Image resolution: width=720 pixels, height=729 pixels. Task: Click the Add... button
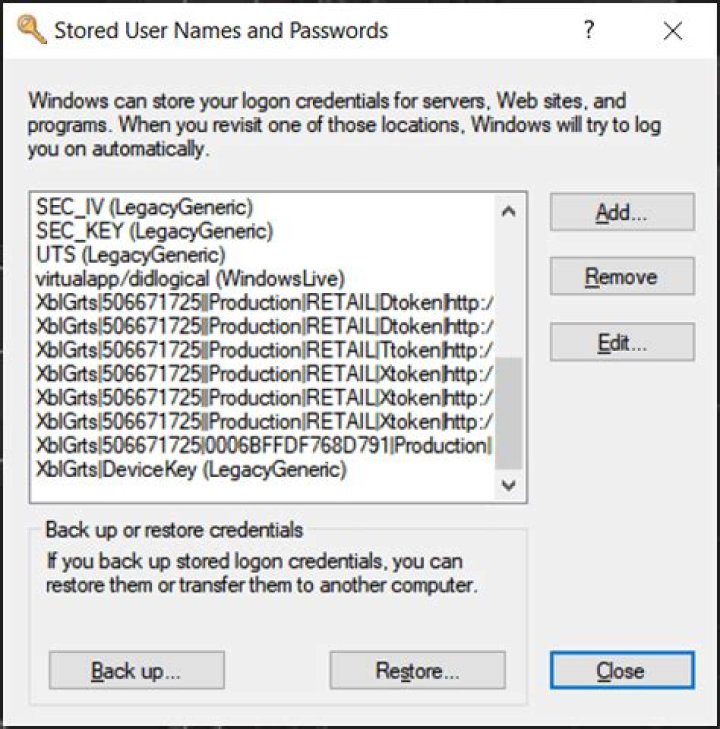pyautogui.click(x=621, y=212)
